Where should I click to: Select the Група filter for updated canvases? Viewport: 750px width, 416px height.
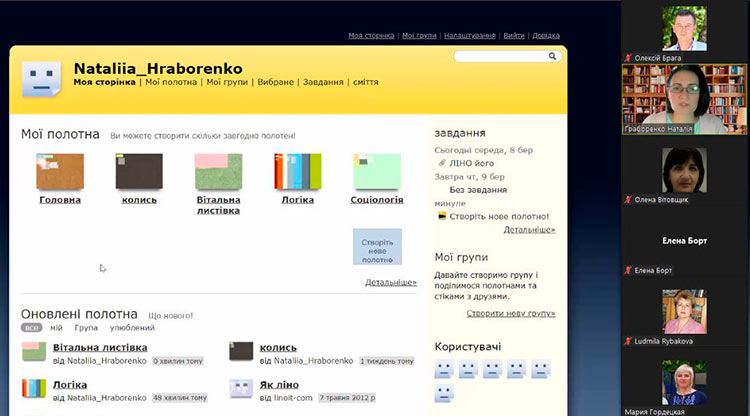[86, 328]
